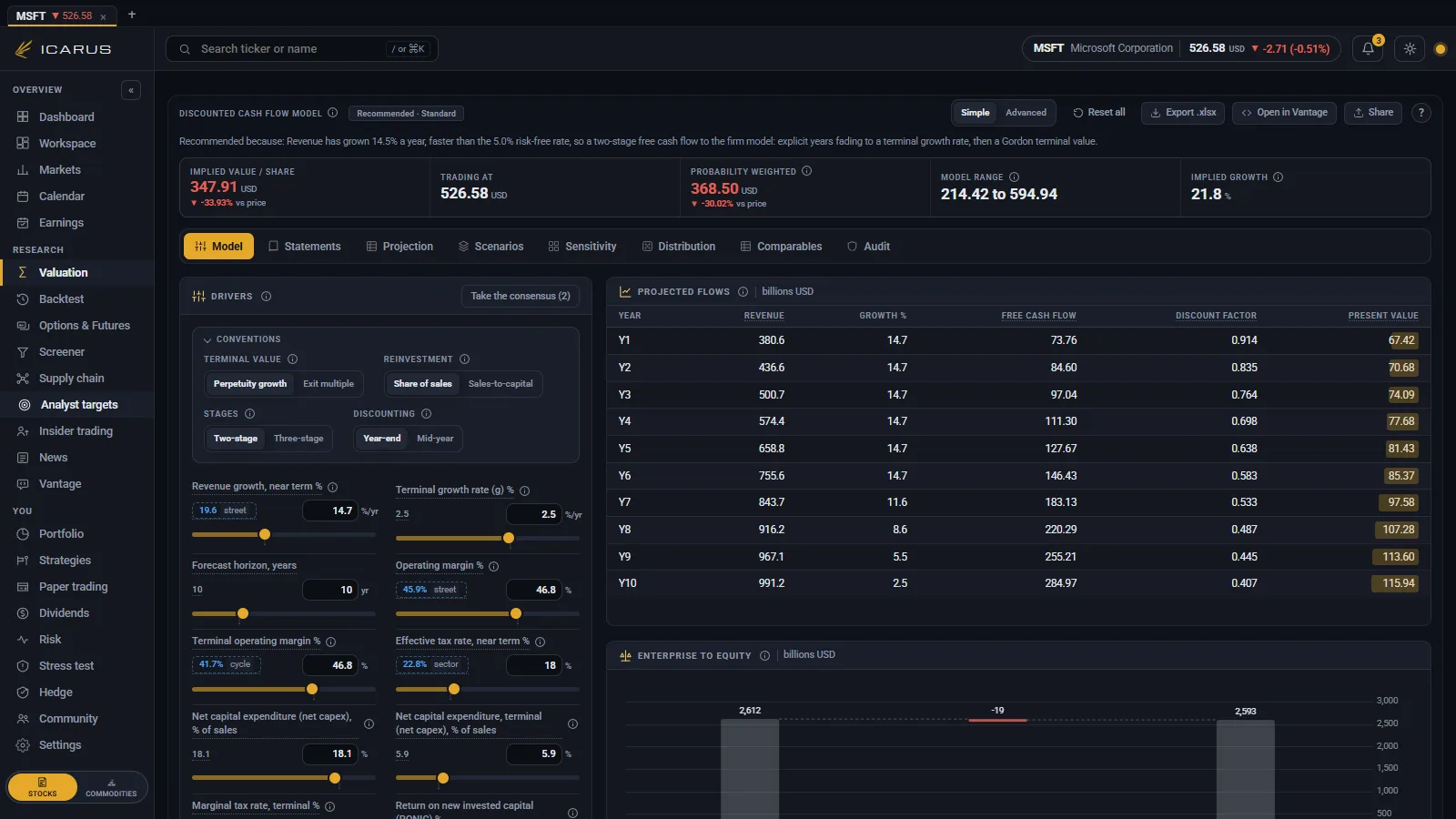Open the Audit tab
This screenshot has width=1456, height=819.
869,247
